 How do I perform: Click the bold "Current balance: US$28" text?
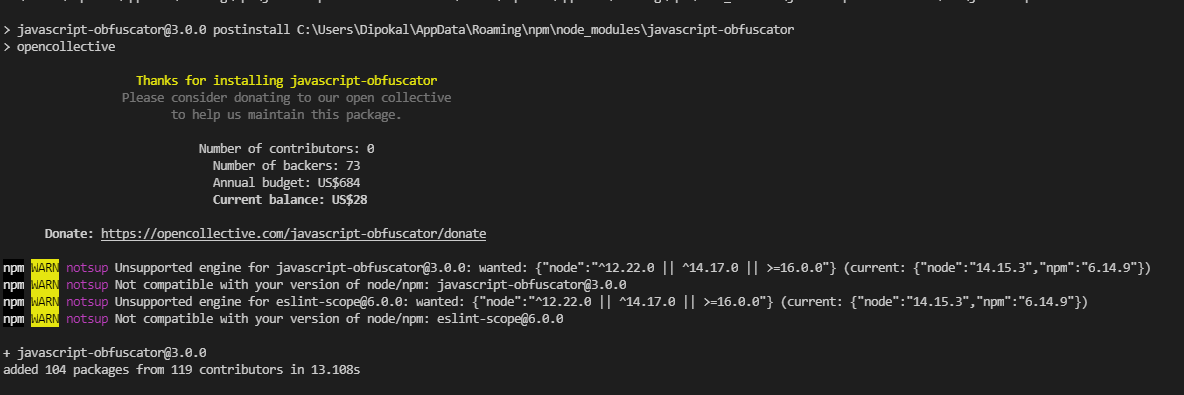click(290, 200)
